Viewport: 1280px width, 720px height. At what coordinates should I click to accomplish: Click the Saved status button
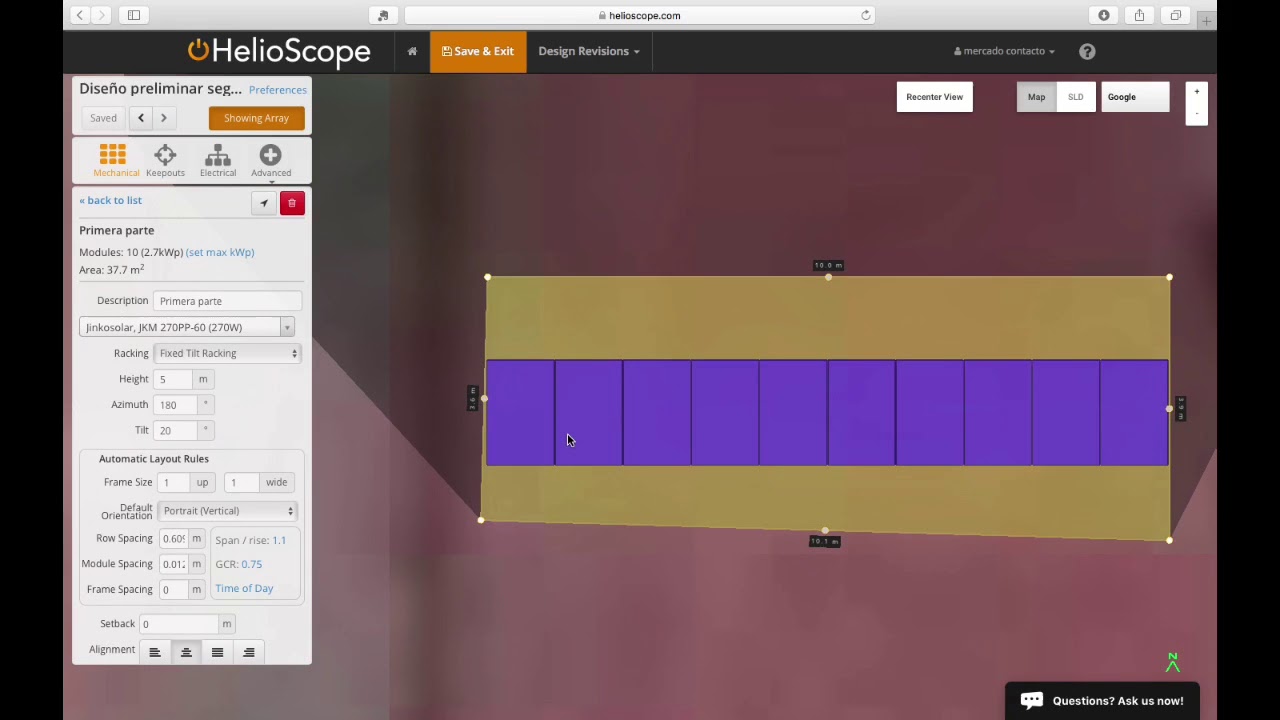point(103,118)
